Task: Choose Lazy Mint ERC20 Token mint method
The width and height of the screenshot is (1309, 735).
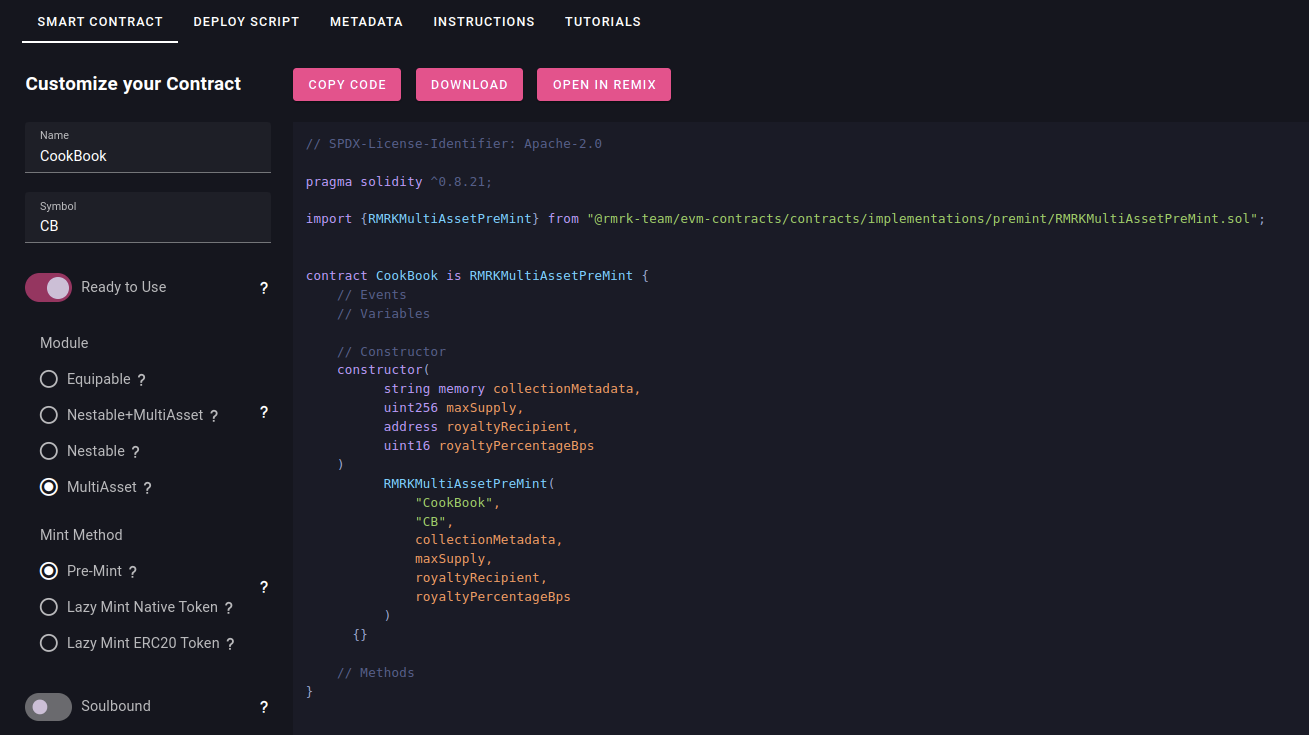Action: tap(49, 643)
